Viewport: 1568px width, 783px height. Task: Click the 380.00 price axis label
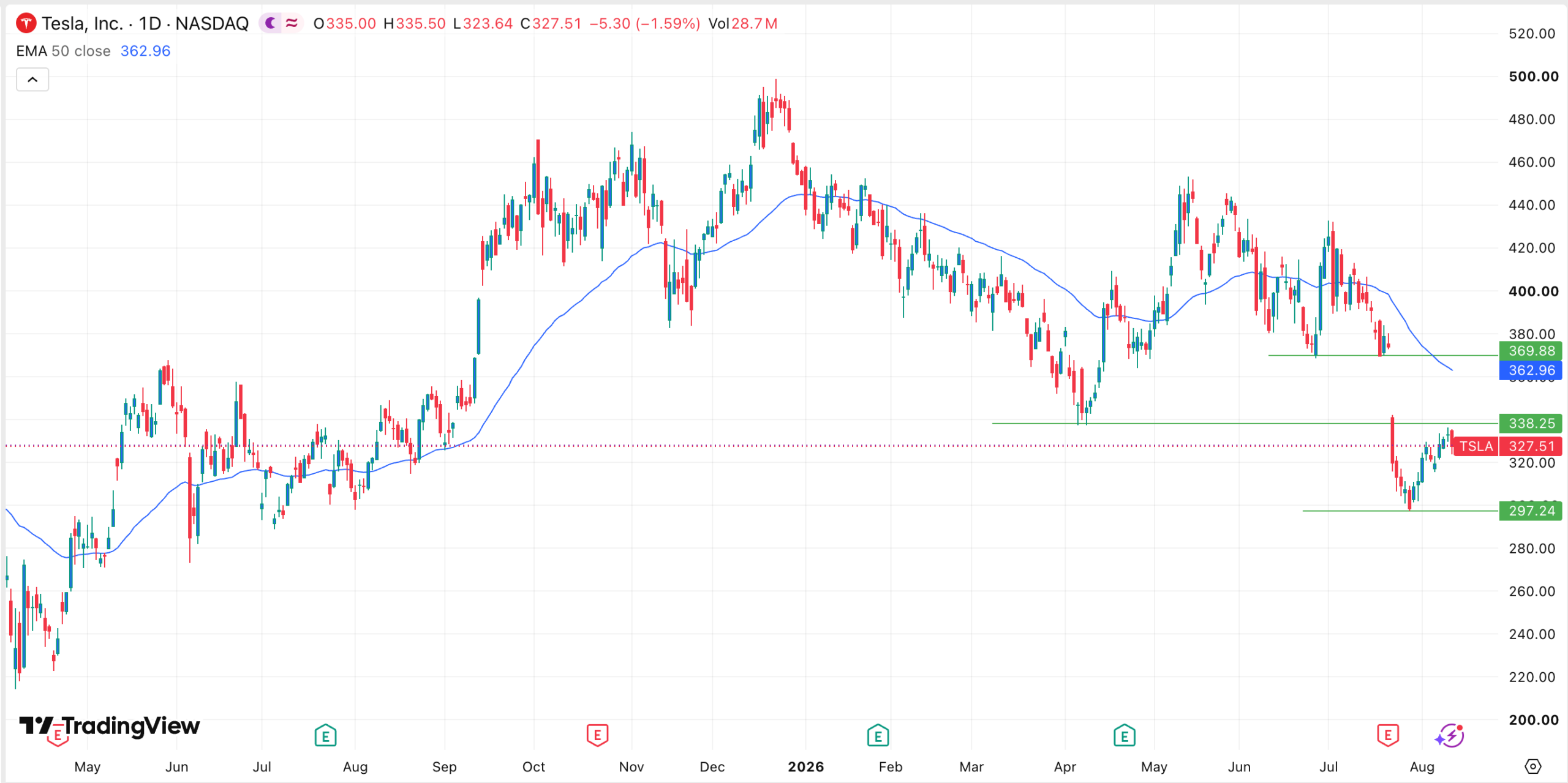(1532, 334)
